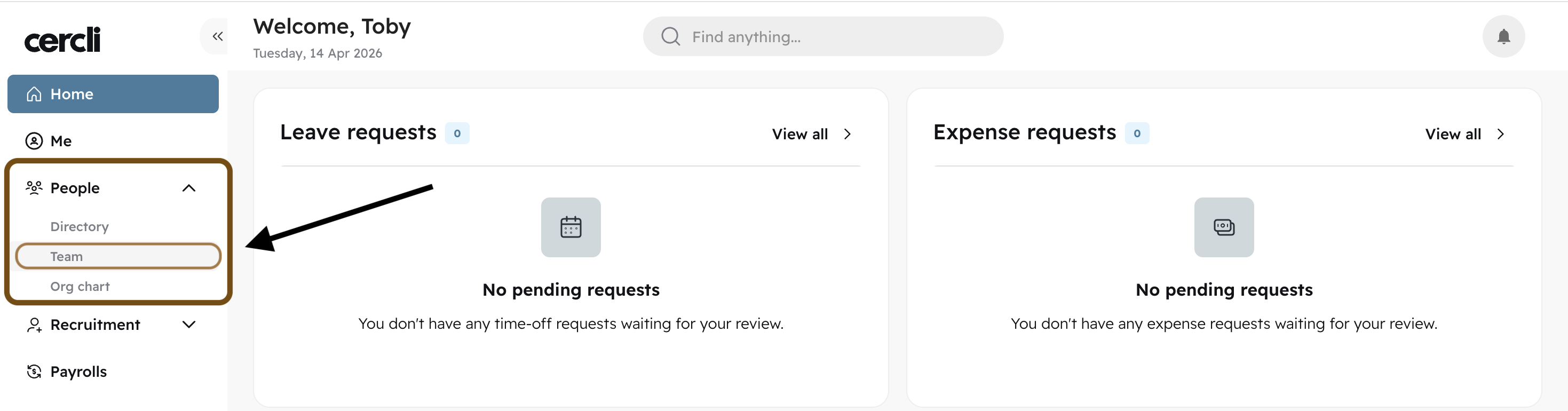The width and height of the screenshot is (1568, 411).
Task: Collapse the sidebar with the double-chevron button
Action: click(x=216, y=36)
